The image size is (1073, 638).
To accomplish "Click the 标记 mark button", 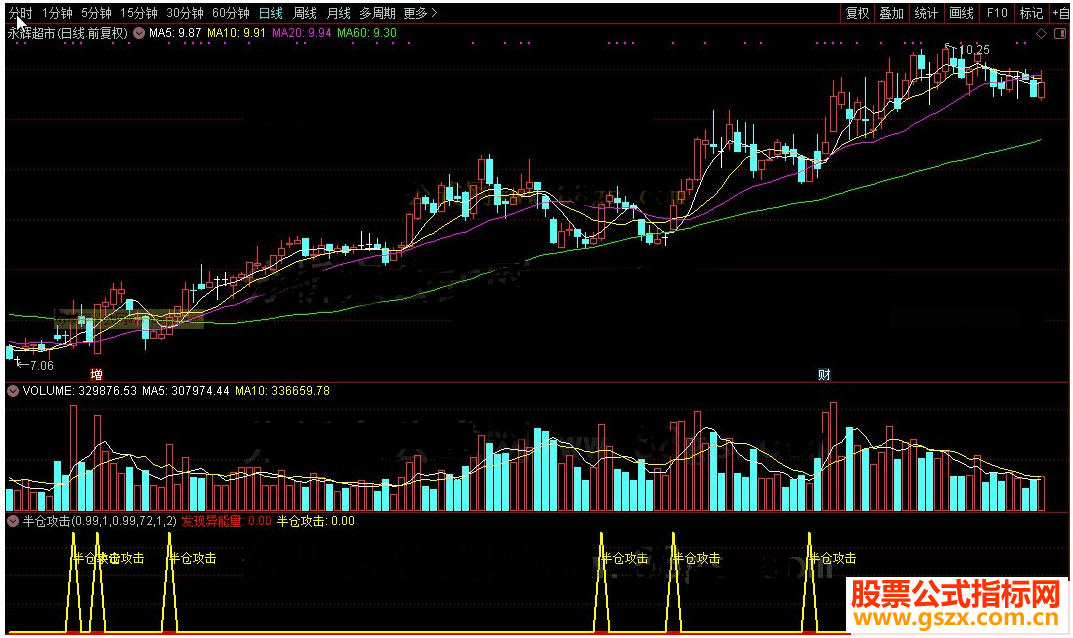I will coord(1031,13).
